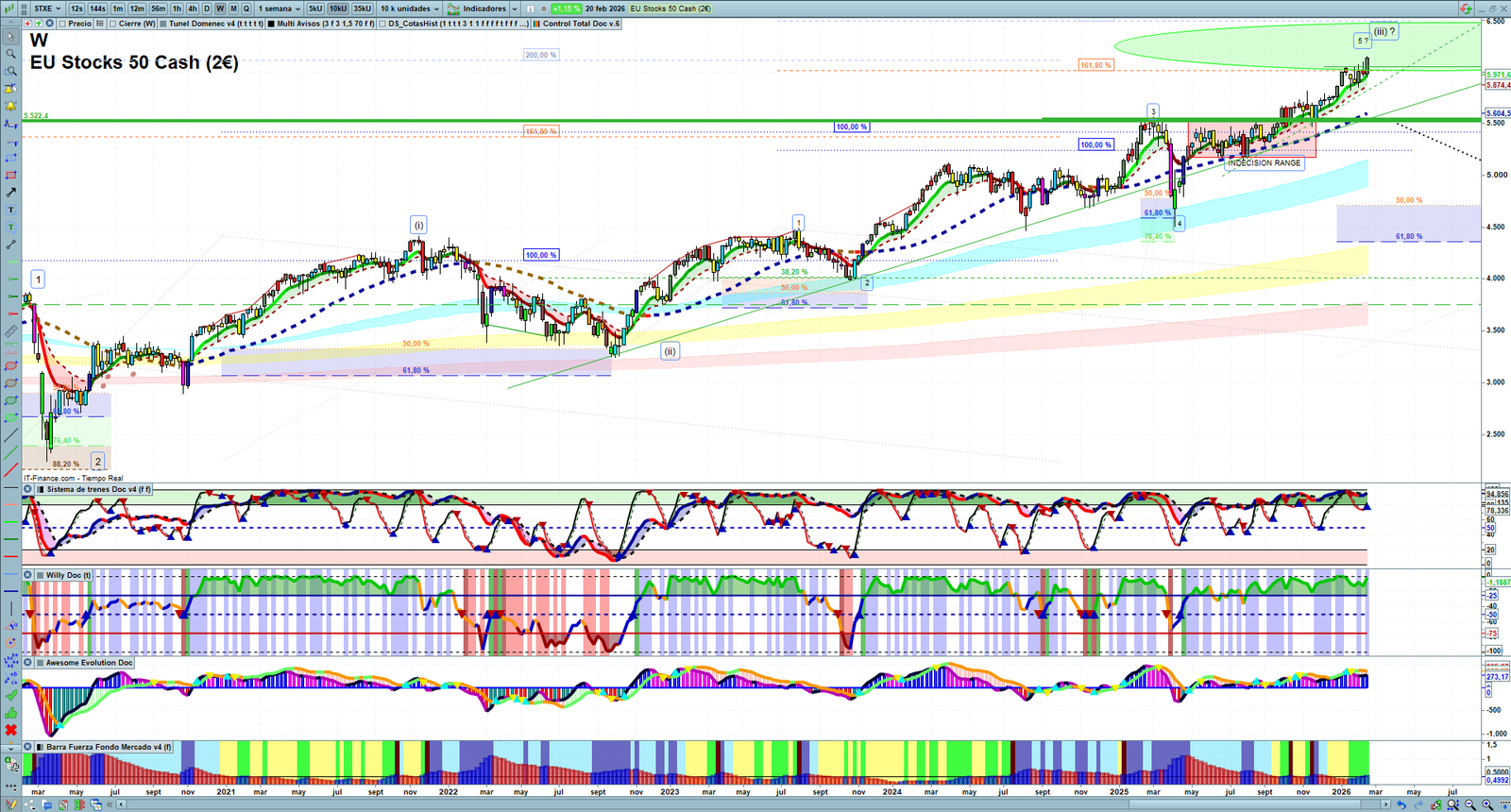Choose the text annotation tool
The width and height of the screenshot is (1511, 812).
pos(11,210)
